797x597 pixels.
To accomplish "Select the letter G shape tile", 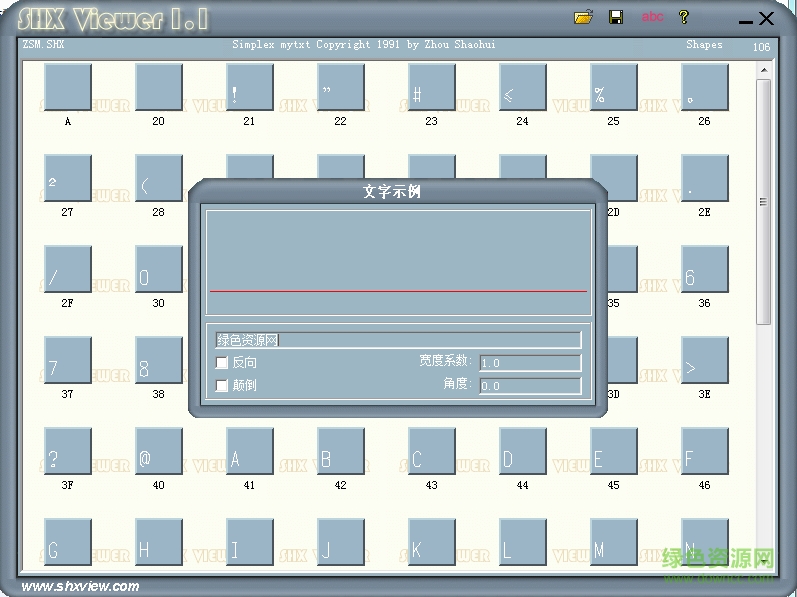I will tap(68, 542).
